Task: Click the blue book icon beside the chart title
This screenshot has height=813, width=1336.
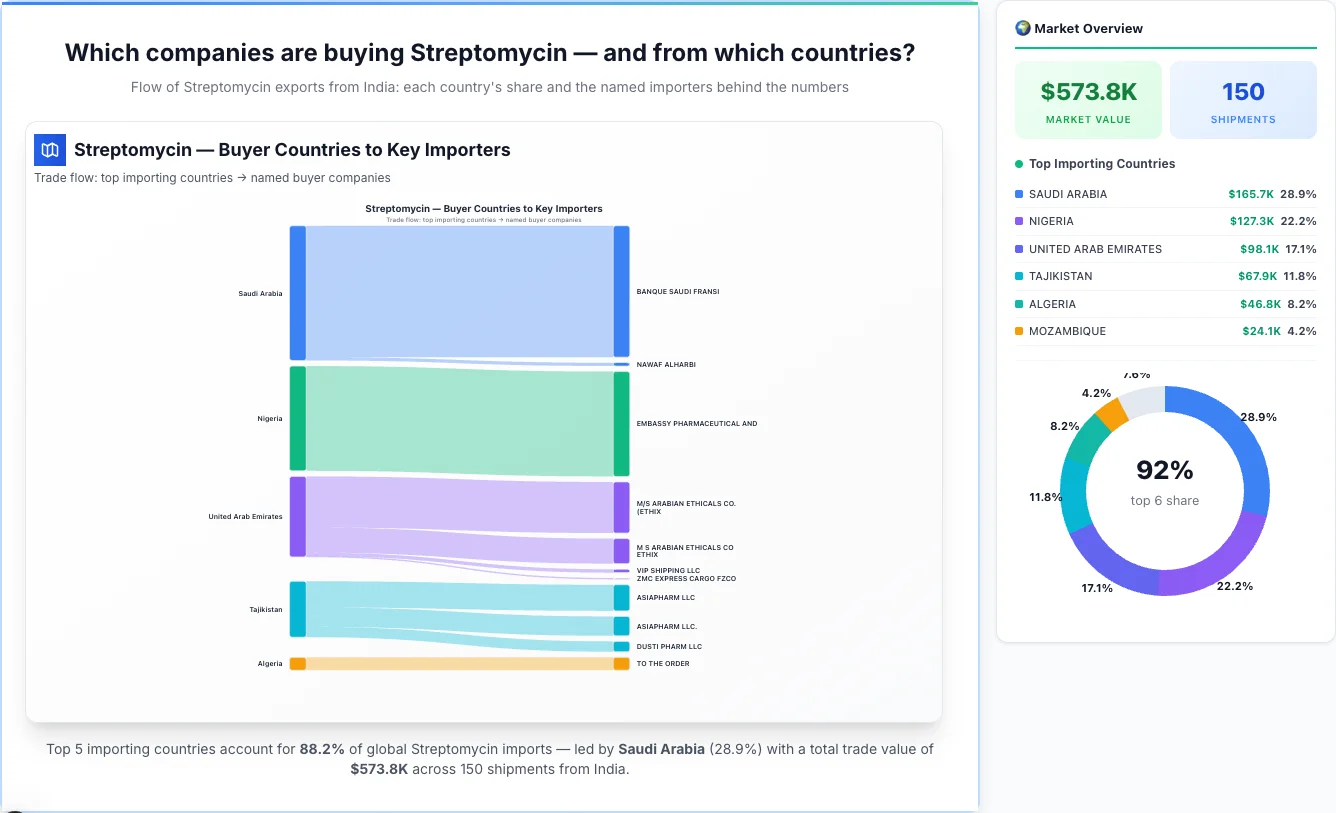Action: [x=48, y=149]
